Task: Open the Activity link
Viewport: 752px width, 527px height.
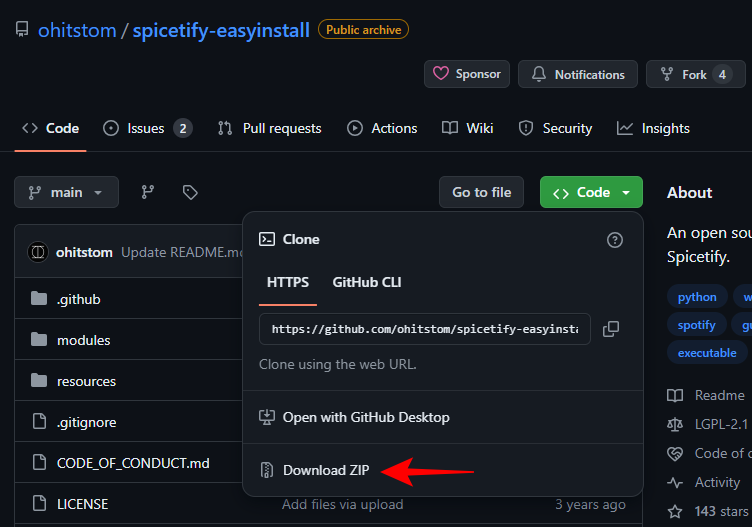Action: pyautogui.click(x=717, y=482)
